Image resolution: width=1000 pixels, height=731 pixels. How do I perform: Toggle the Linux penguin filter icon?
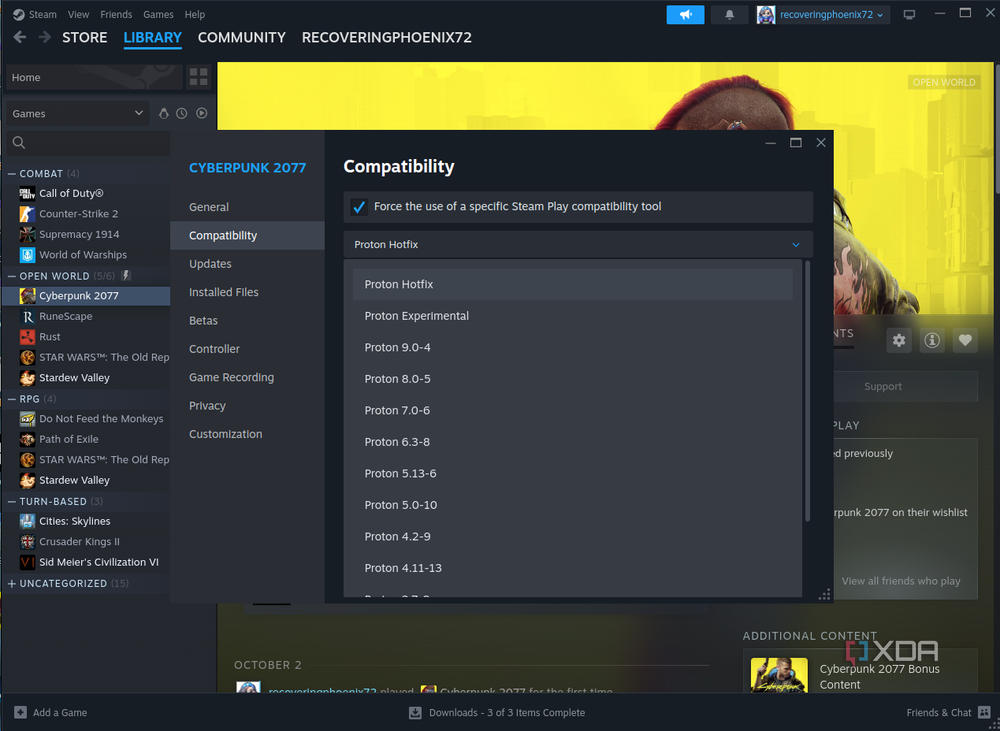[163, 113]
